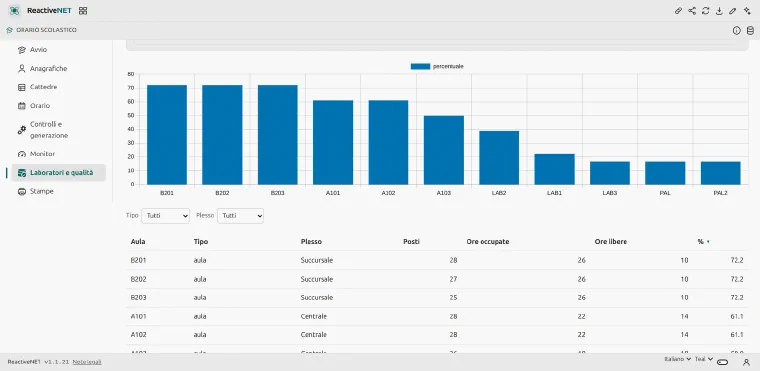760x371 pixels.
Task: Click the user account icon in footer
Action: 746,362
